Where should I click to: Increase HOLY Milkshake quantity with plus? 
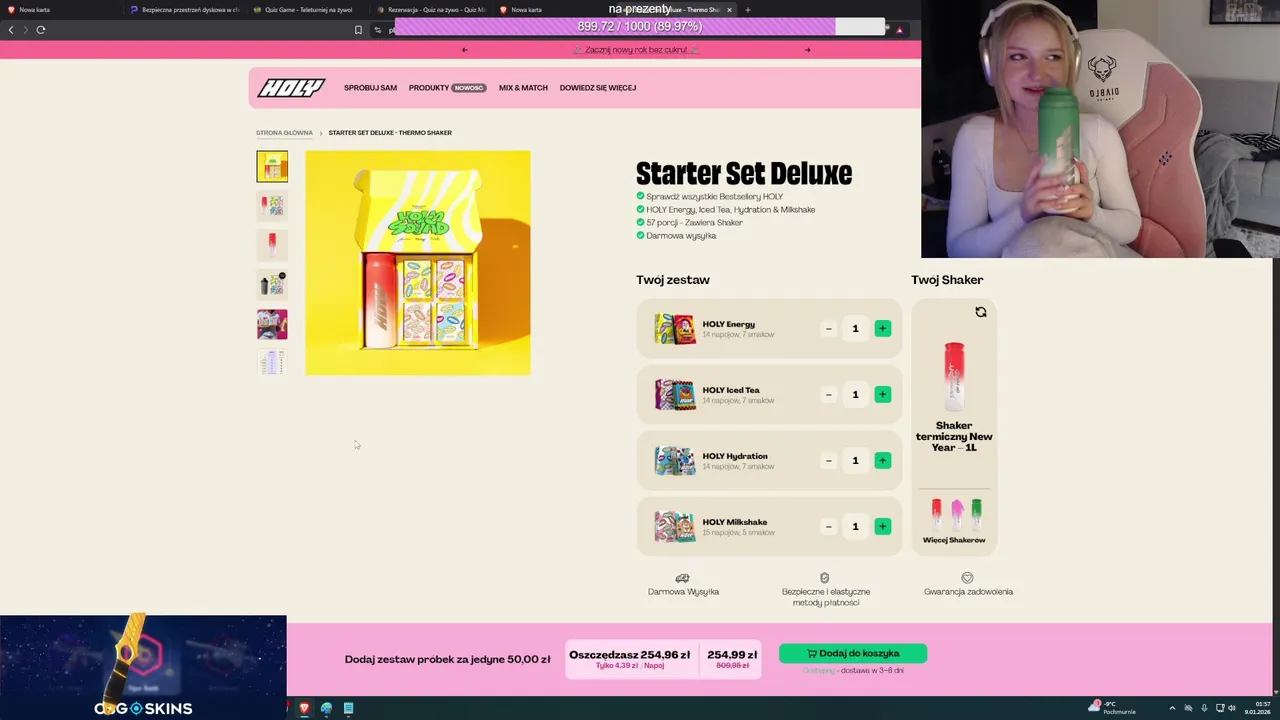(882, 526)
